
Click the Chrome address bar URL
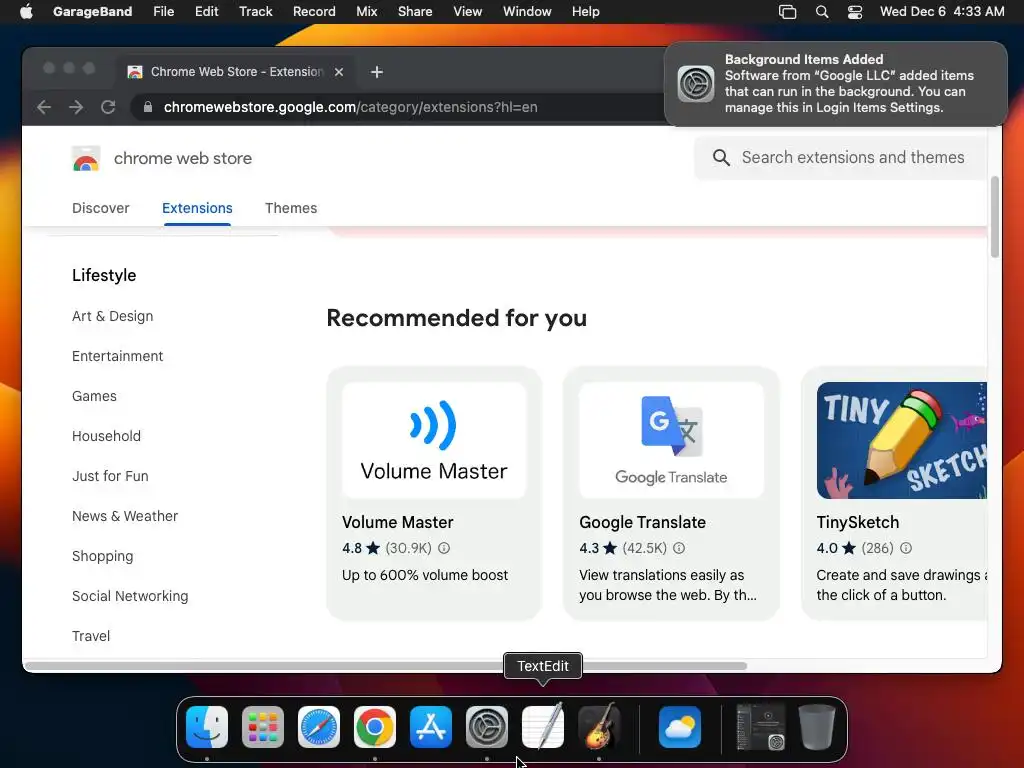351,107
